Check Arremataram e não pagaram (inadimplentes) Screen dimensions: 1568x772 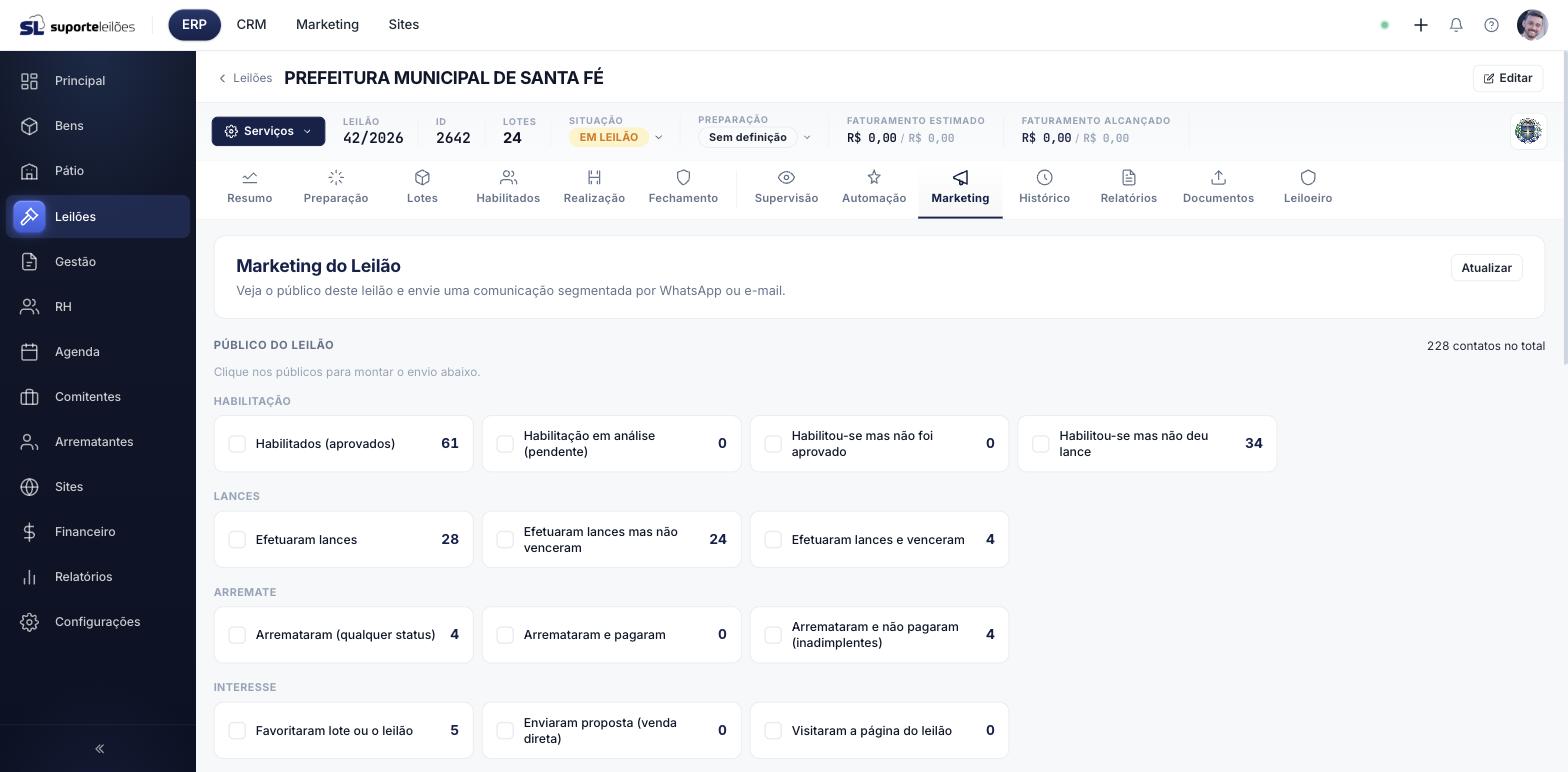click(x=773, y=635)
